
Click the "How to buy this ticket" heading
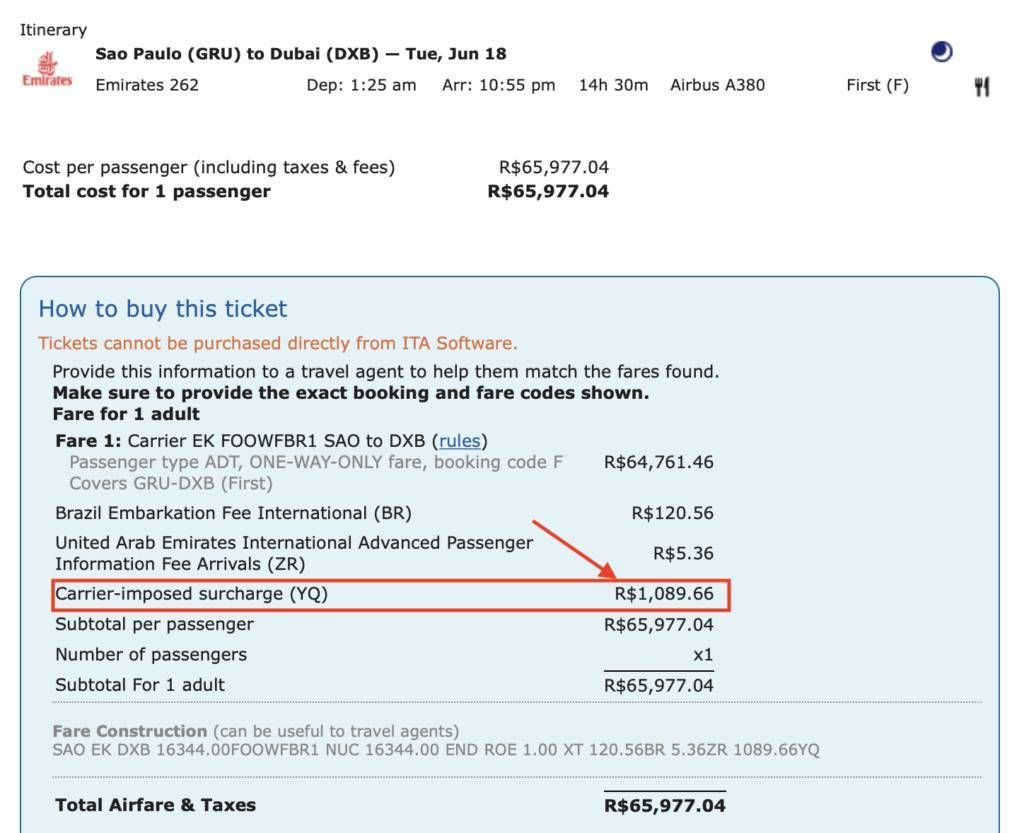[162, 309]
